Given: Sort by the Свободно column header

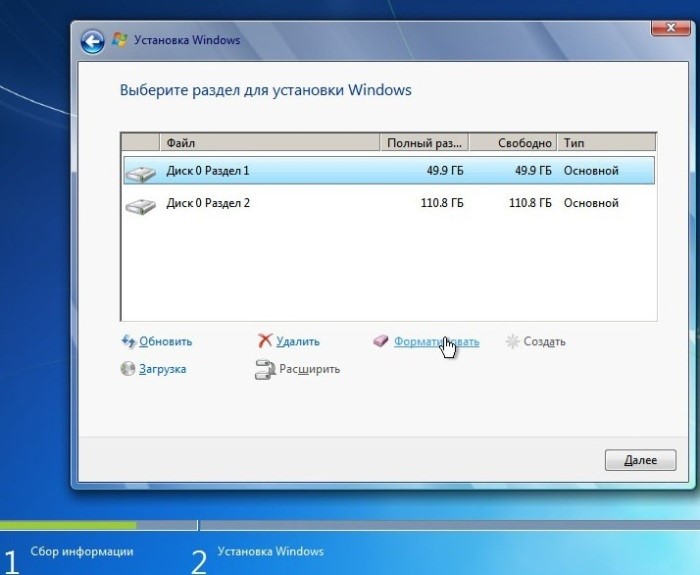Looking at the screenshot, I should click(513, 143).
